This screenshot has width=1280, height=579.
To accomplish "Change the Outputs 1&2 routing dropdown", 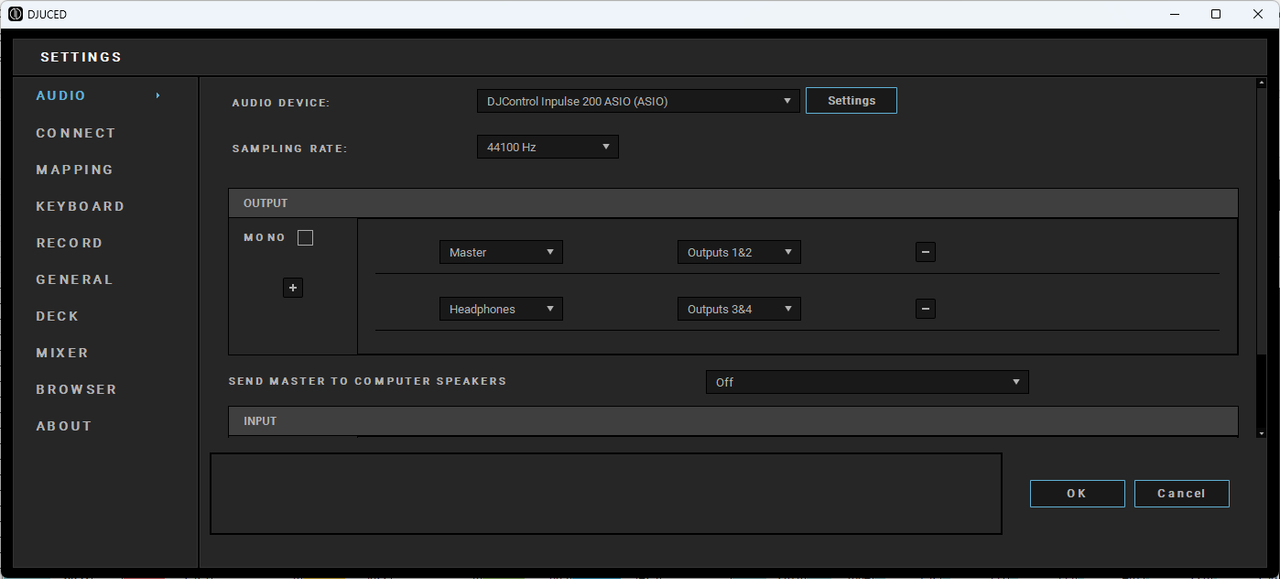I will (x=739, y=252).
